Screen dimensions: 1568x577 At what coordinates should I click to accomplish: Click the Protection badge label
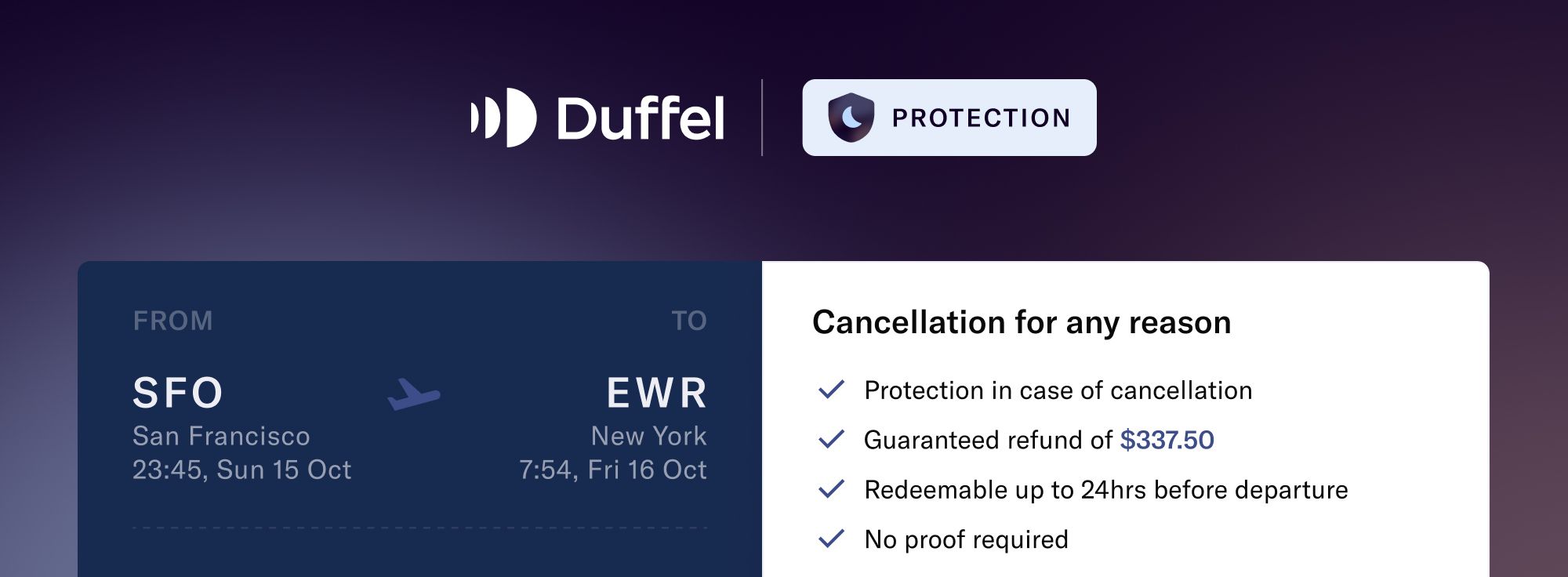981,118
